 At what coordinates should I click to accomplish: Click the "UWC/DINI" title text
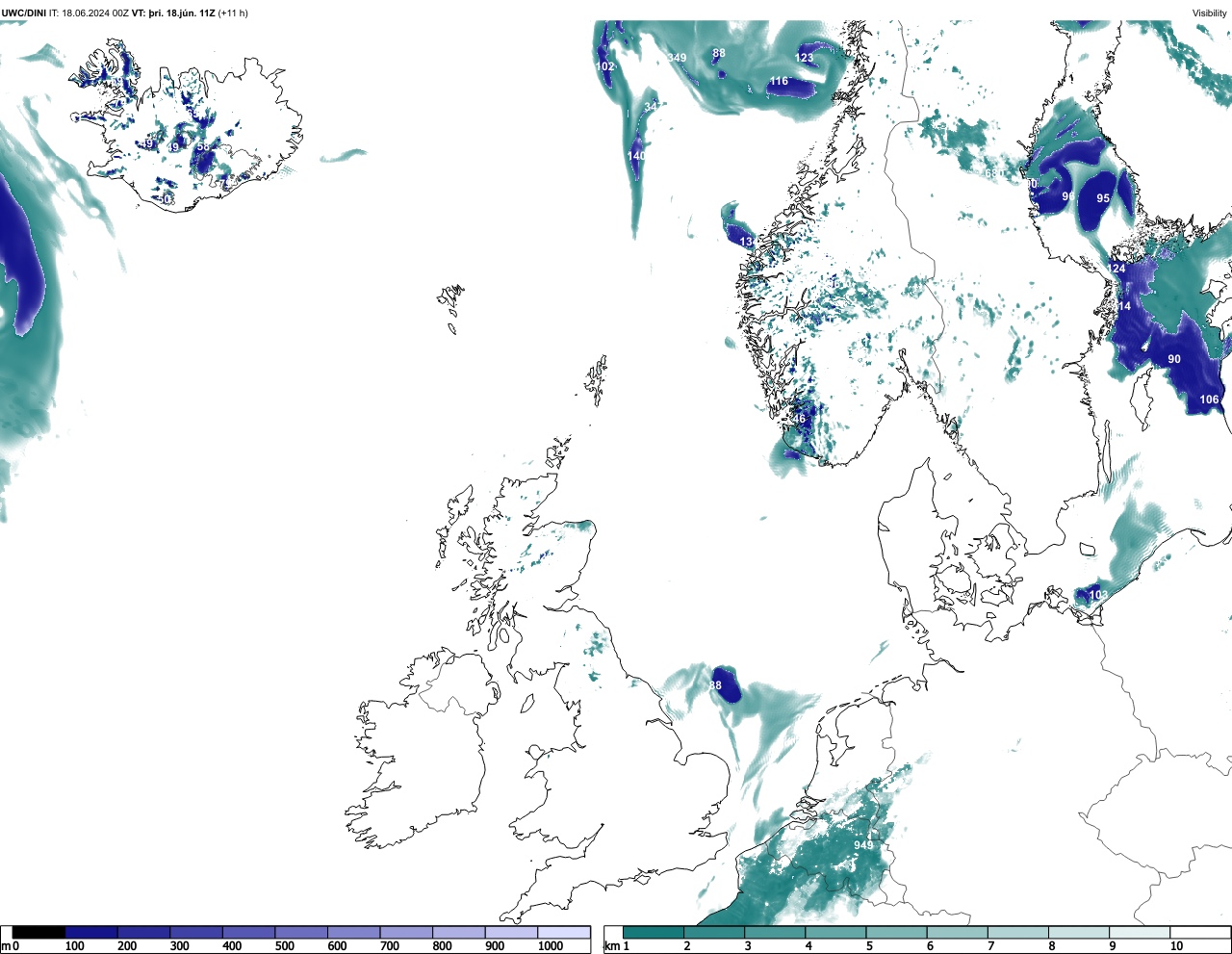pyautogui.click(x=23, y=13)
